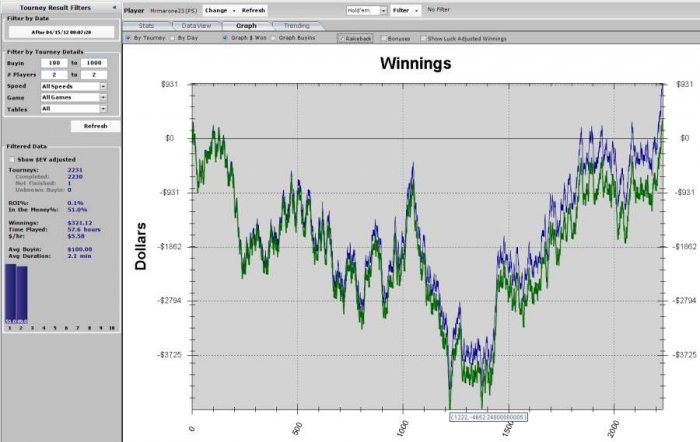The image size is (700, 442).
Task: Switch to the Data View tab
Action: click(196, 26)
